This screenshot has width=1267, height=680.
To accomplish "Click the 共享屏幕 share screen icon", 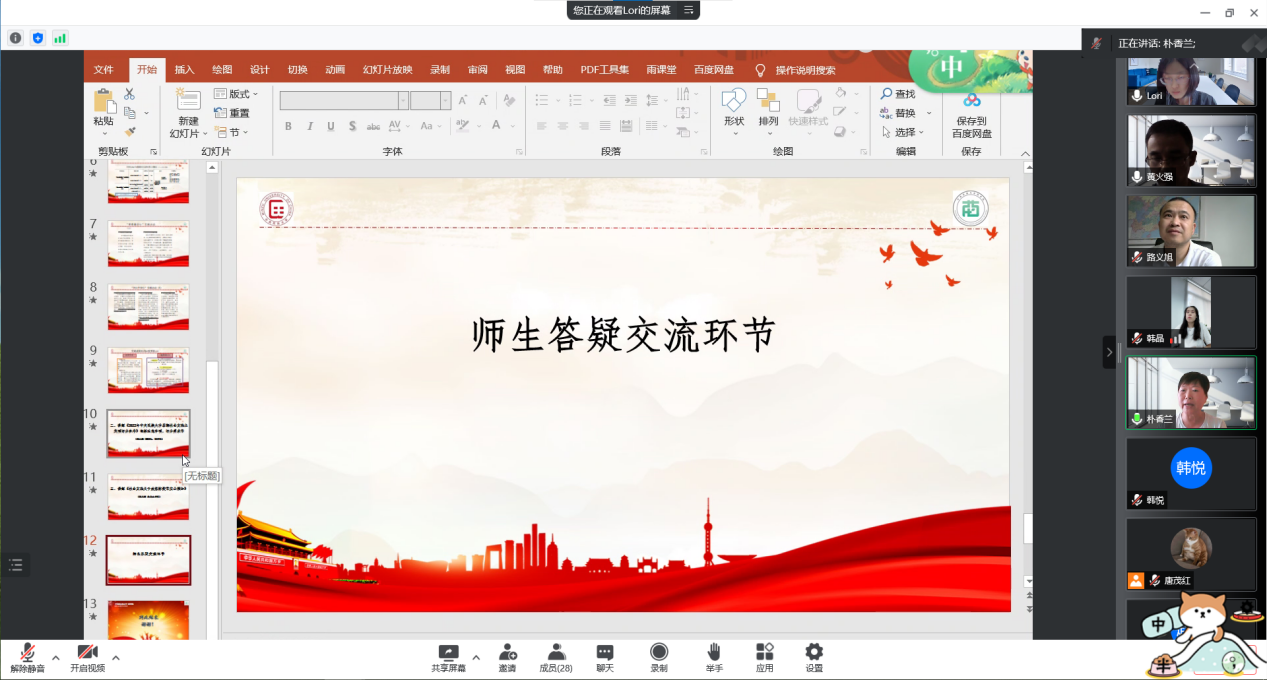I will click(448, 653).
